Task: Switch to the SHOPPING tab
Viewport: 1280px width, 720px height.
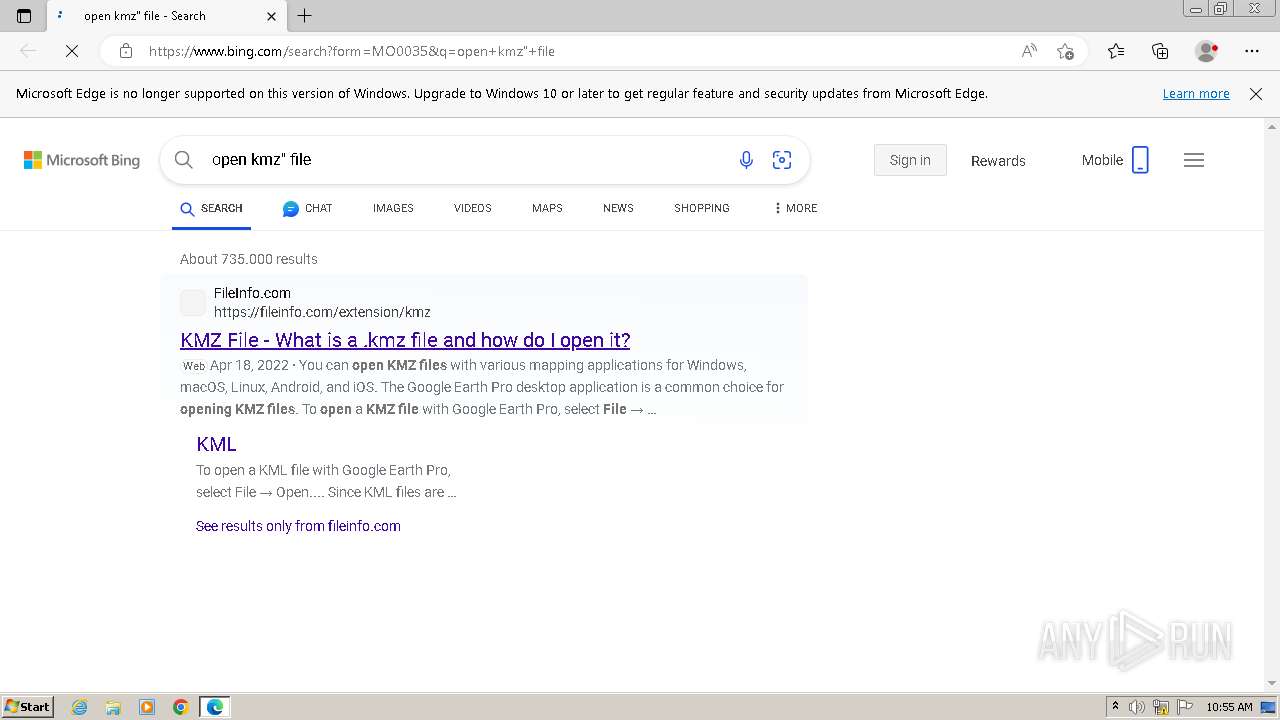Action: [x=702, y=208]
